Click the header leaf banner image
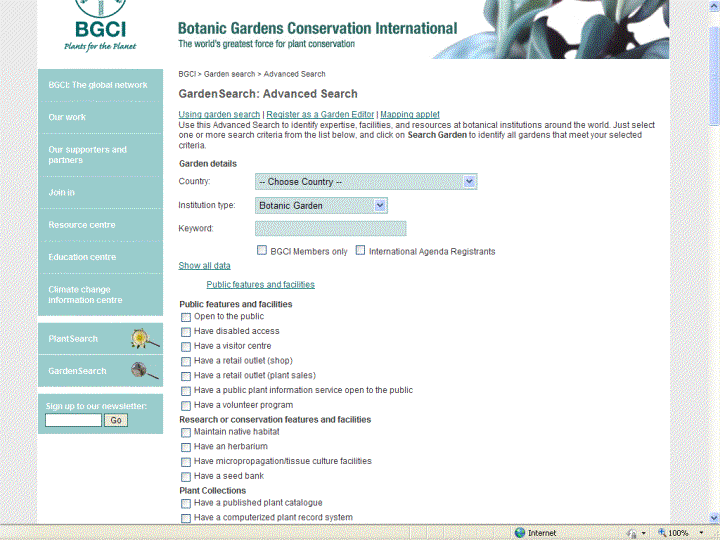The image size is (720, 540). [x=551, y=29]
